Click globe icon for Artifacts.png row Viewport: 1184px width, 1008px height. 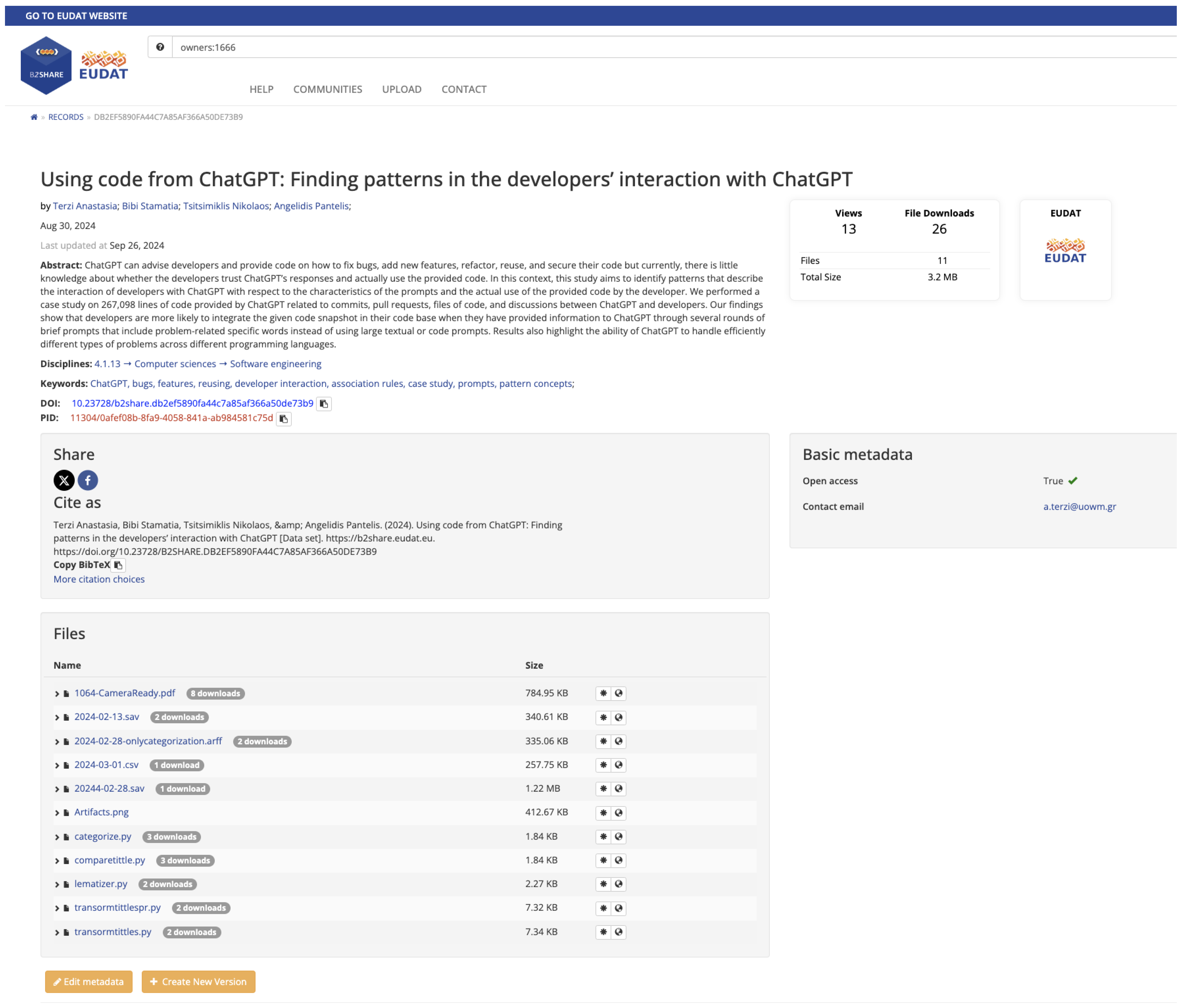(x=618, y=812)
